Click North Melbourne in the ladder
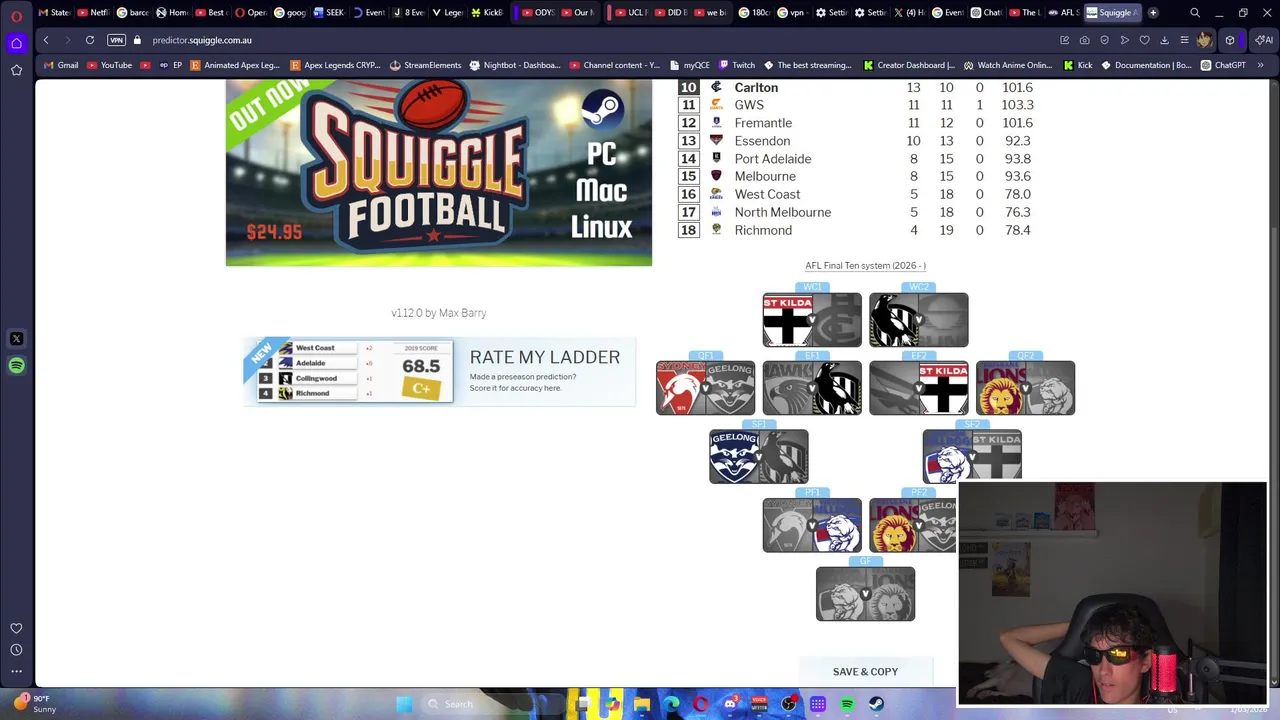This screenshot has width=1280, height=720. [856, 212]
